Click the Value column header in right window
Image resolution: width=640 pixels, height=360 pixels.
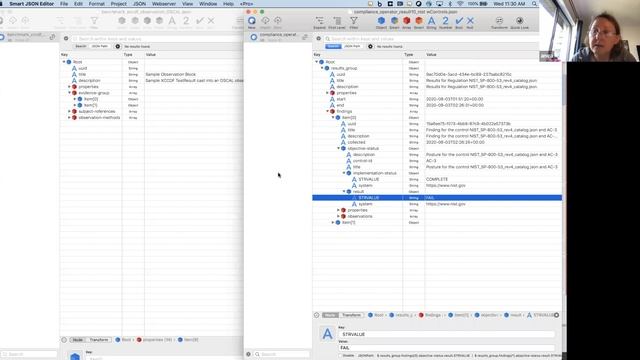(x=493, y=55)
